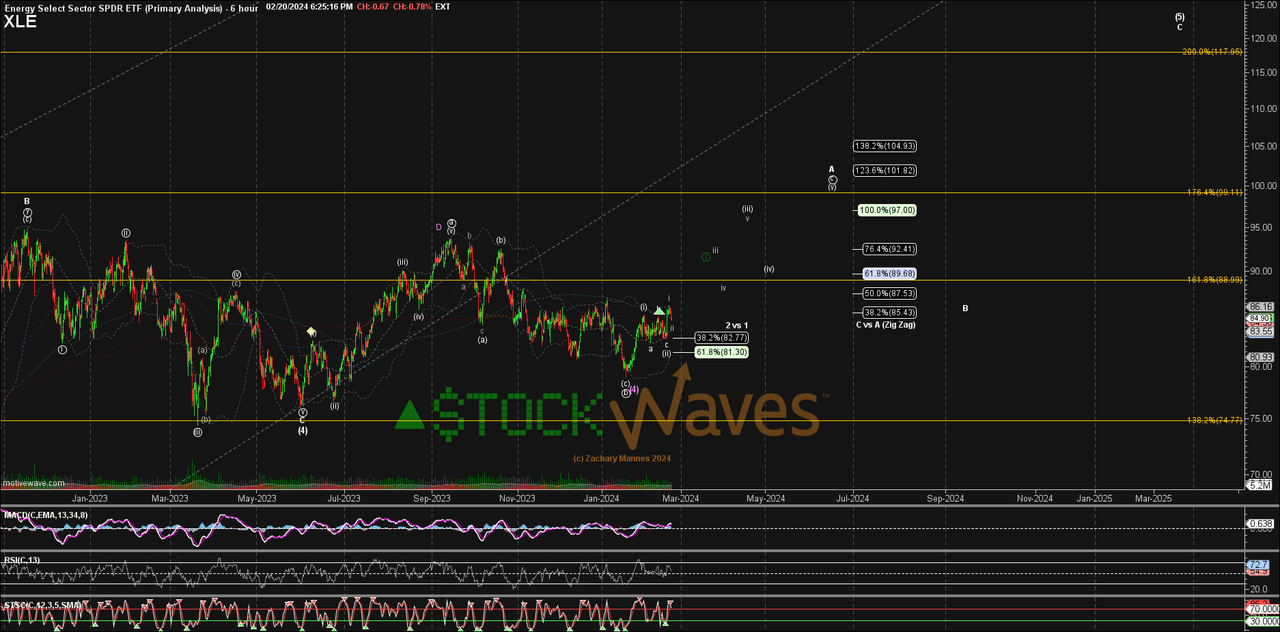This screenshot has width=1280, height=632.
Task: Click the MACD(C,EMA,13,34,8) indicator label
Action: [x=46, y=516]
